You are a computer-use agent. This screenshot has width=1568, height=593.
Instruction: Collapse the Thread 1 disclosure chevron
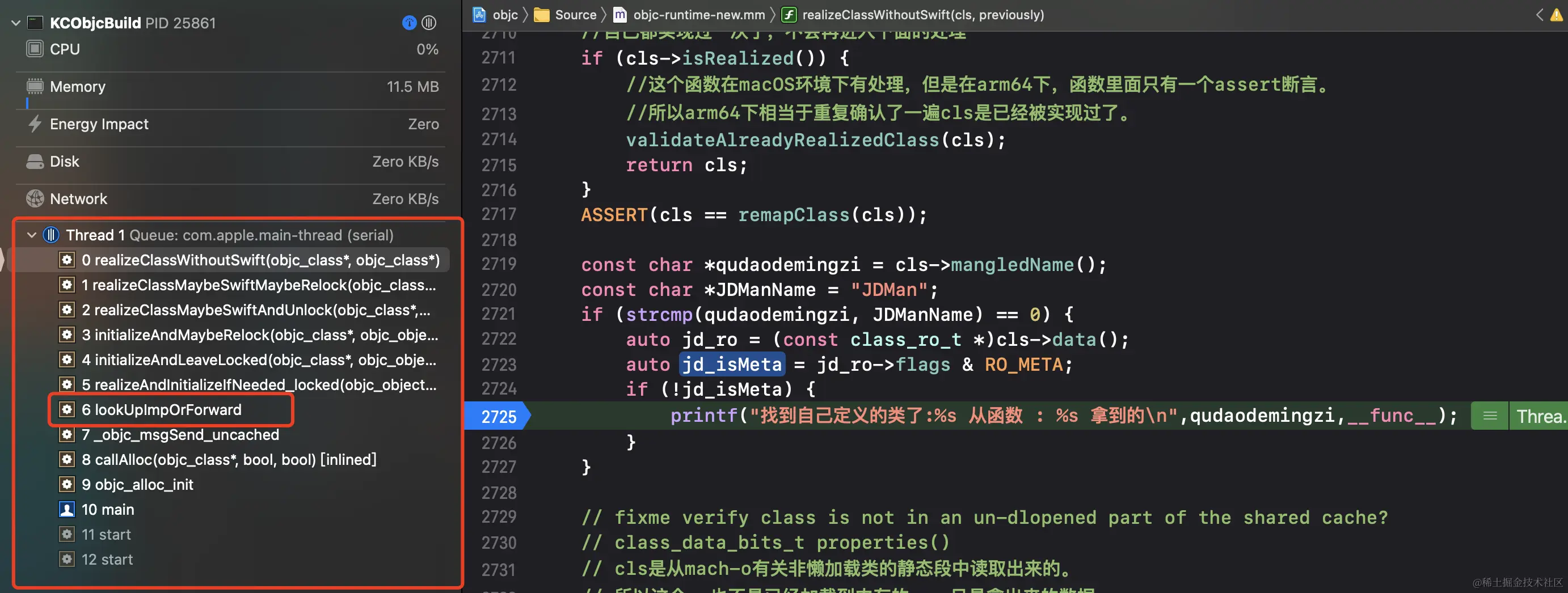[x=32, y=235]
